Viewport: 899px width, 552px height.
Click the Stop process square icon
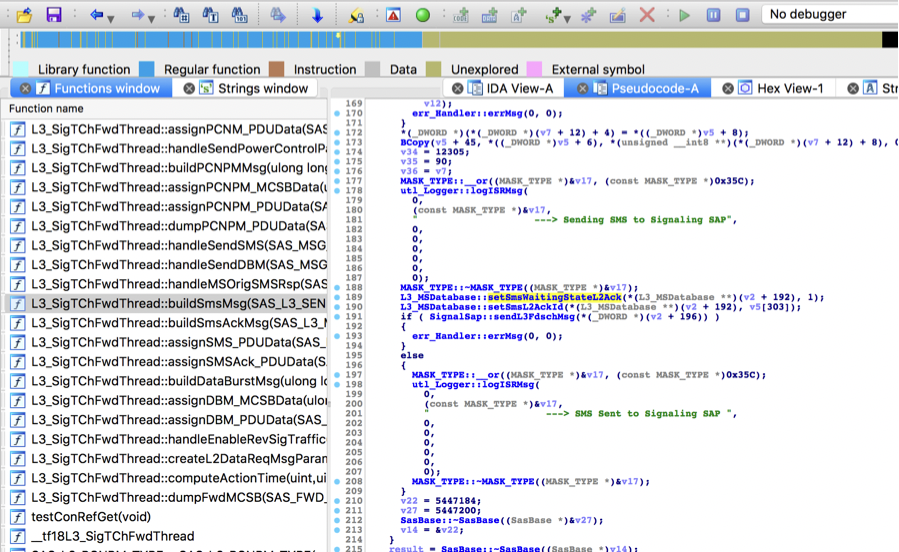pyautogui.click(x=741, y=15)
